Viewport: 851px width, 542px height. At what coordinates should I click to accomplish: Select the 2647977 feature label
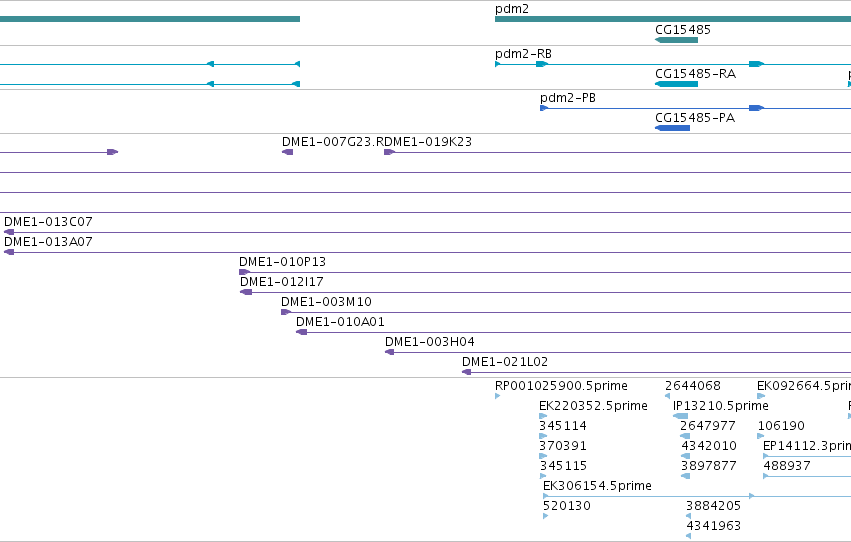(x=708, y=426)
